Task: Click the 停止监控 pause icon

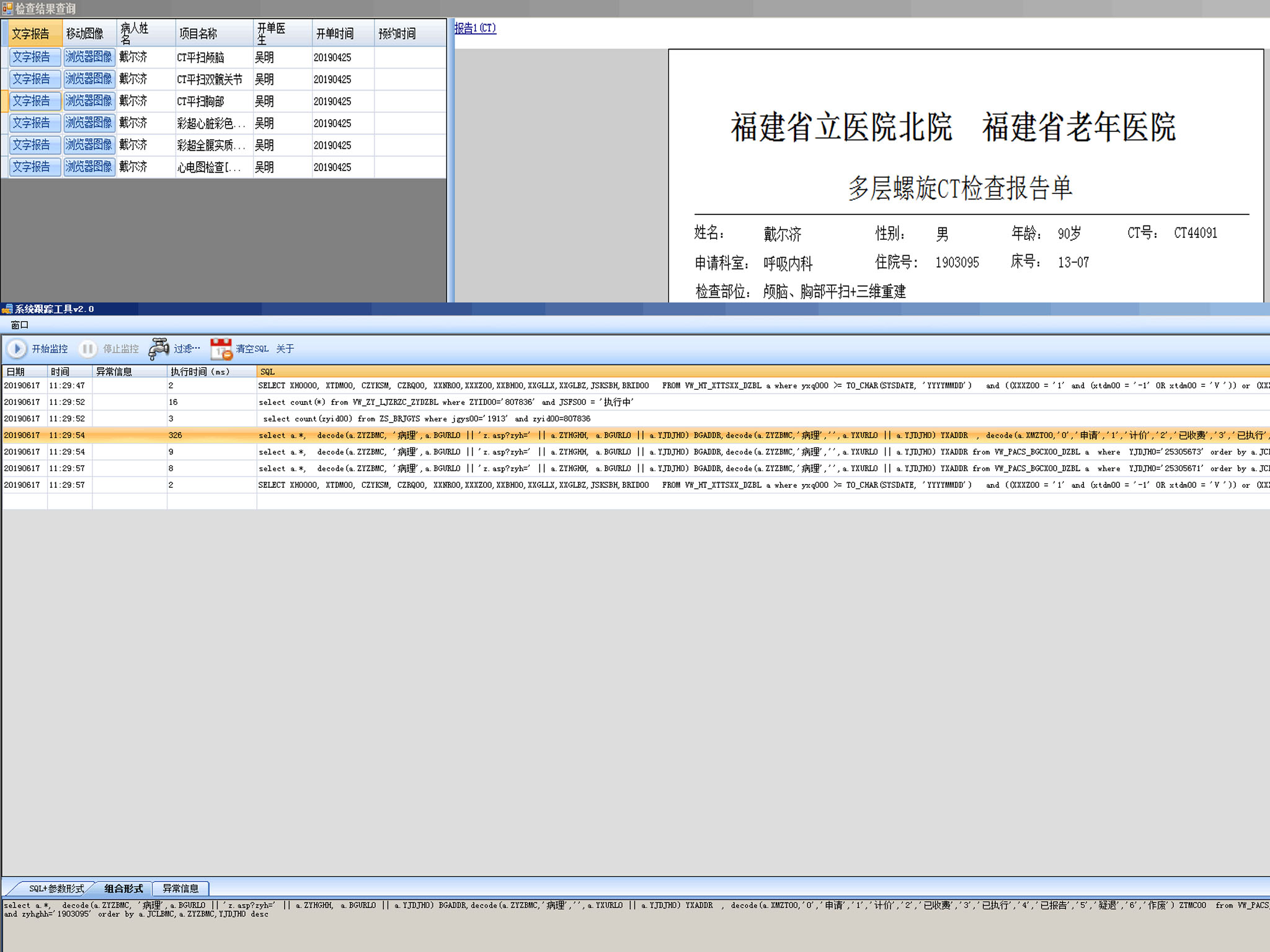Action: coord(87,349)
